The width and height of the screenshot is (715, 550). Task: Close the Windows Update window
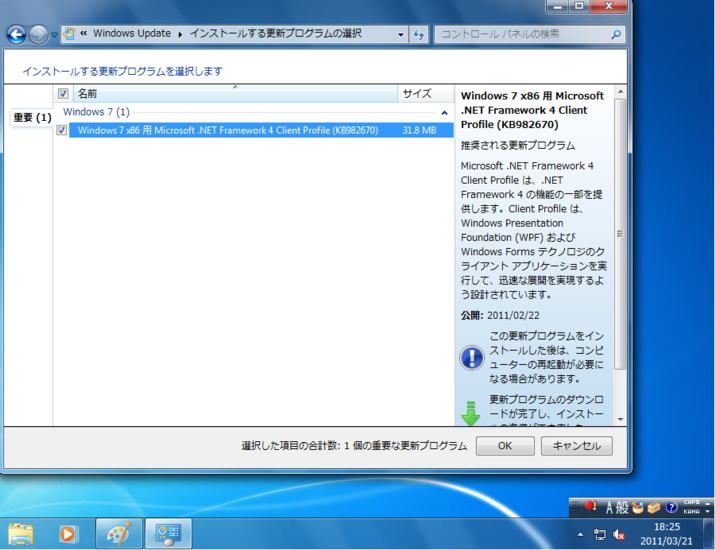pos(609,6)
